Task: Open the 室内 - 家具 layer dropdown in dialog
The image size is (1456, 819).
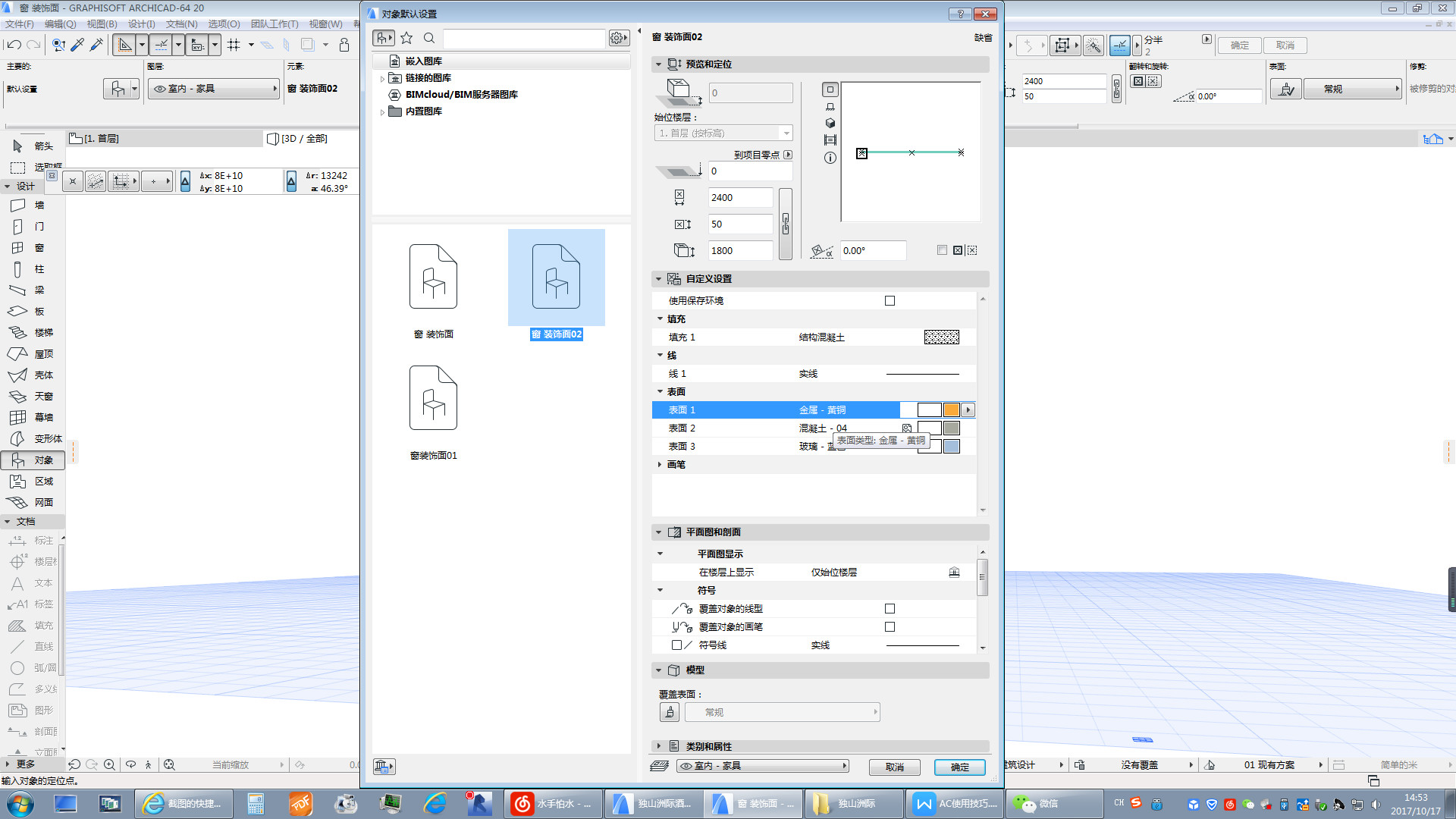Action: 762,766
